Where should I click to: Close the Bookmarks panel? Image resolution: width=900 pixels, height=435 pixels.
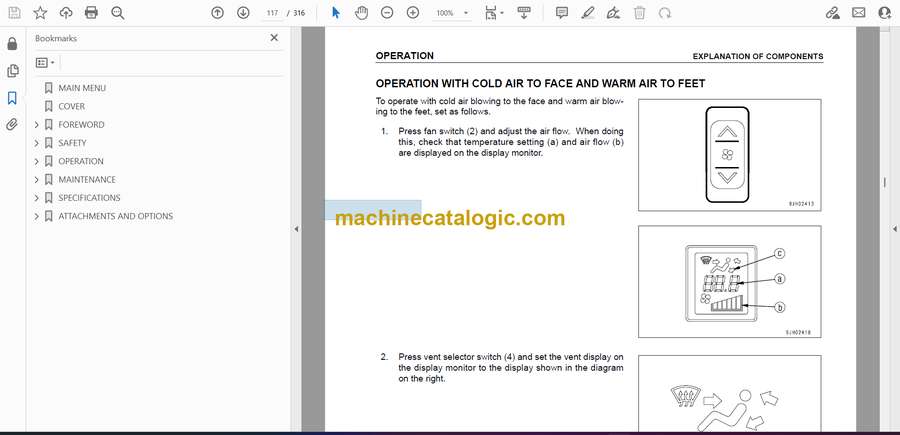[x=274, y=38]
